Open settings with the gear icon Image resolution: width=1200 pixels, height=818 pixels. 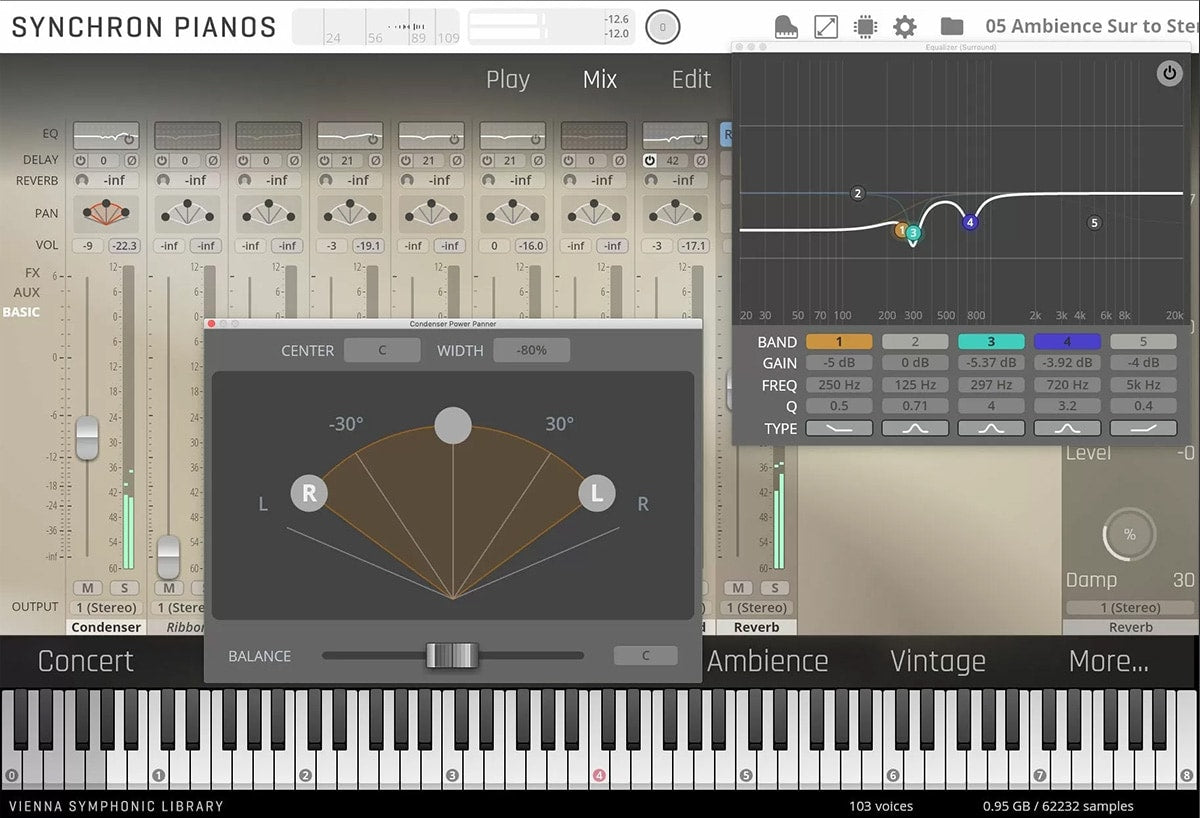click(904, 27)
